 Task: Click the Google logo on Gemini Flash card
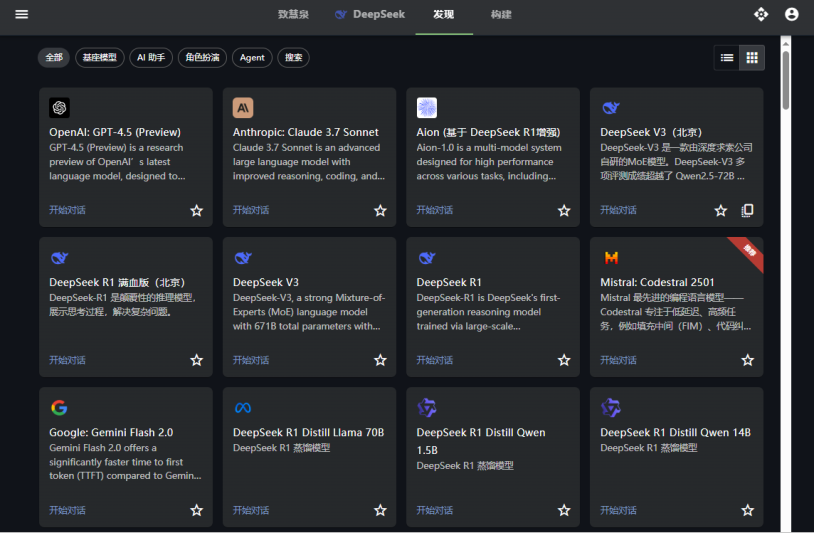tap(59, 408)
